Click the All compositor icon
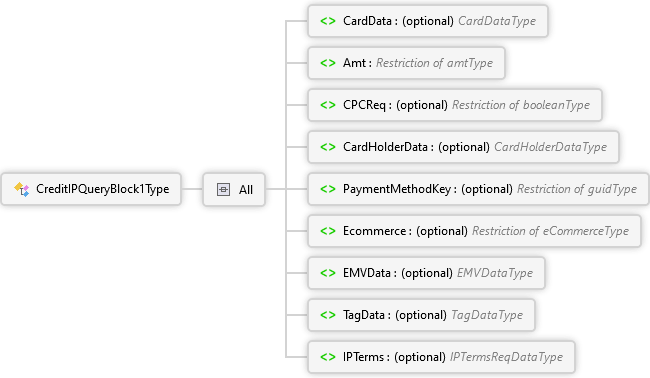The height and width of the screenshot is (378, 650). 223,189
